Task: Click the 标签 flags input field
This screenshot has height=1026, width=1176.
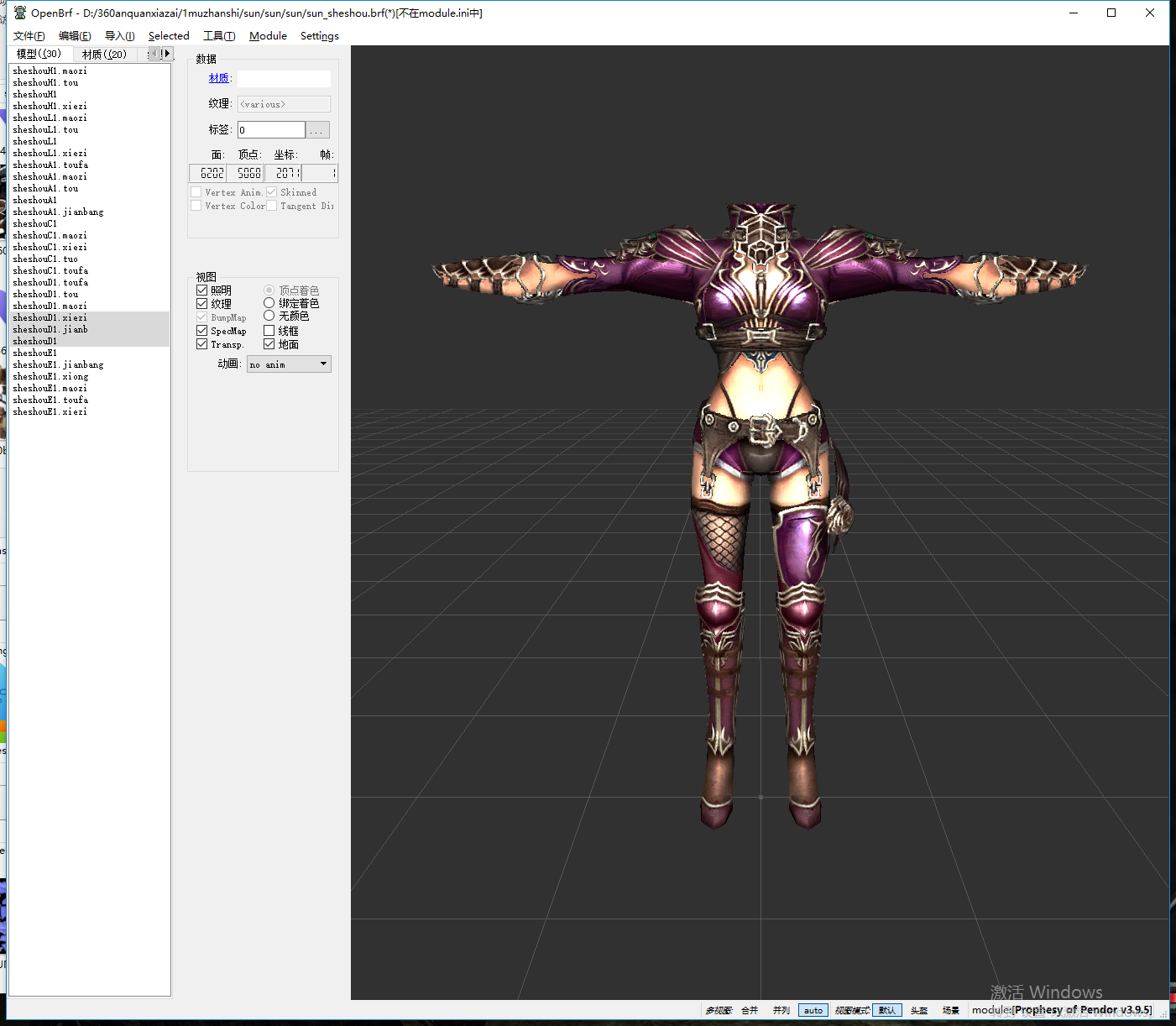Action: pos(271,130)
